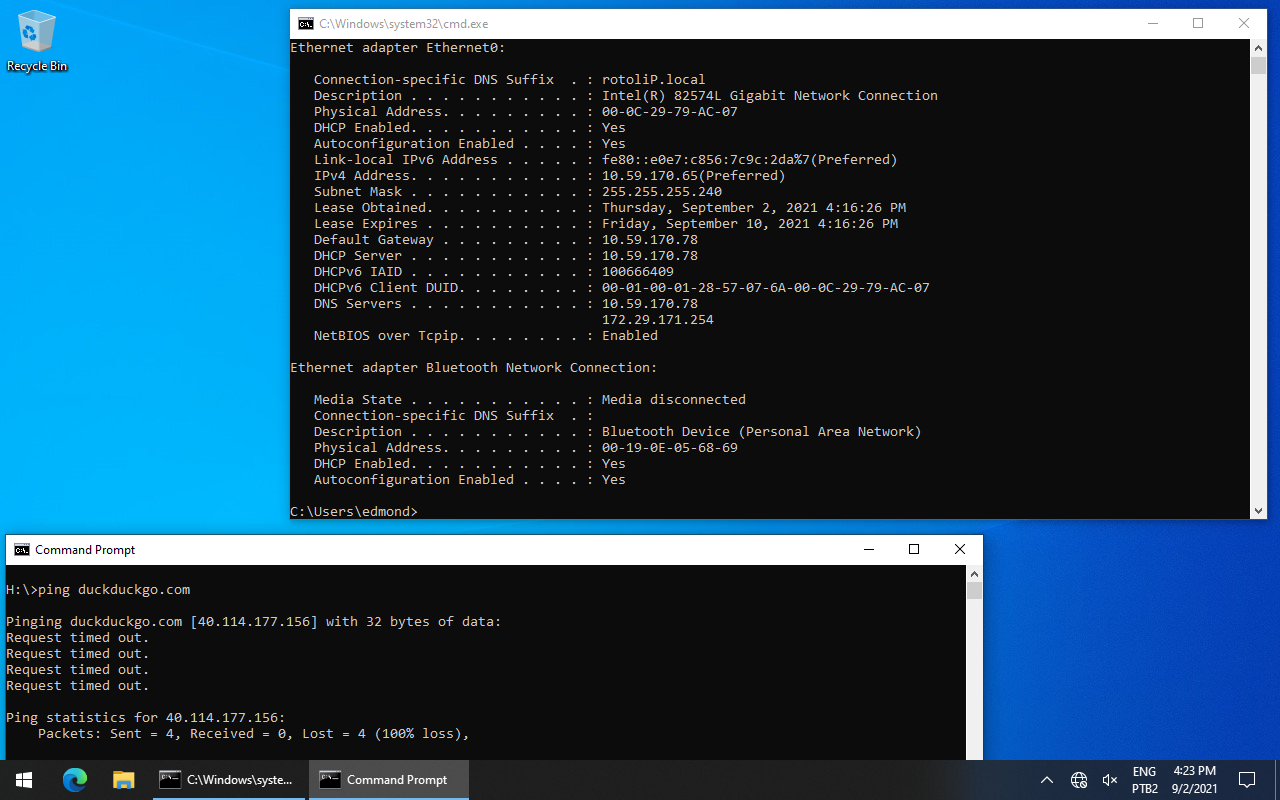Screen dimensions: 1280x800
Task: Switch to the Command Prompt taskbar item
Action: click(x=389, y=779)
